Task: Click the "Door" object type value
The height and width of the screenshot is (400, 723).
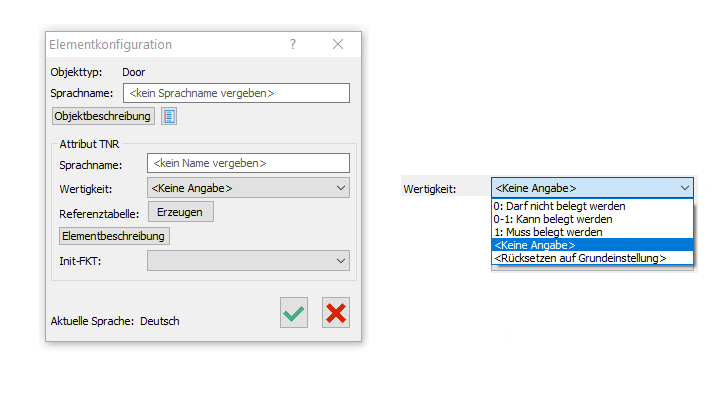Action: [134, 72]
